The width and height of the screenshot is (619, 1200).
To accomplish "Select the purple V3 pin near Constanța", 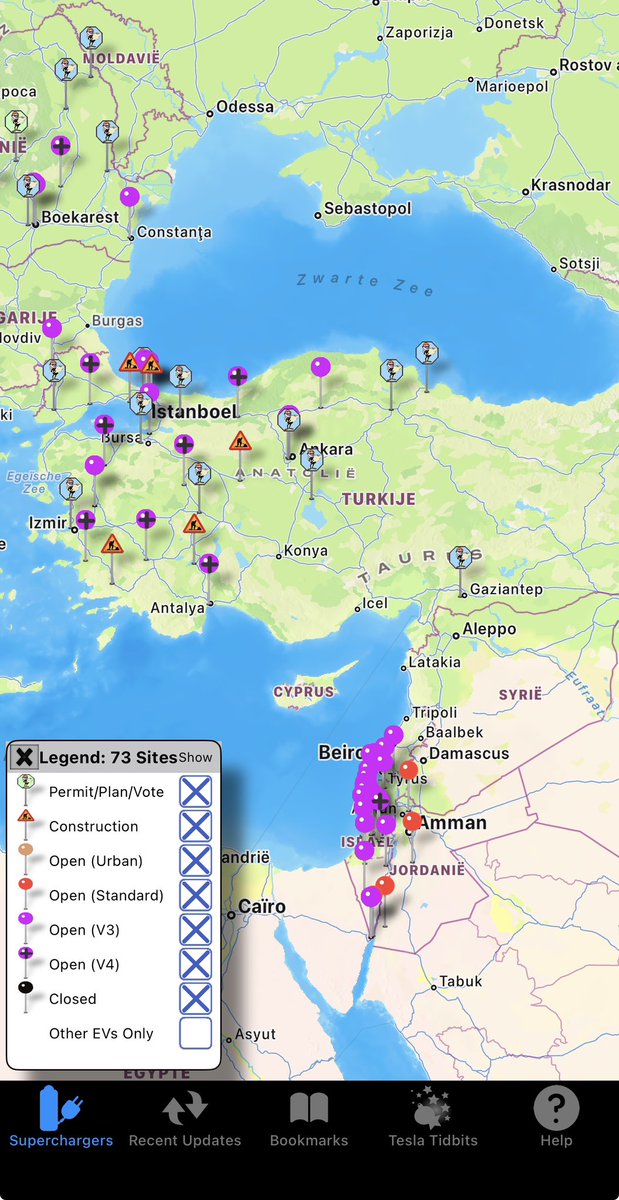I will pos(130,197).
